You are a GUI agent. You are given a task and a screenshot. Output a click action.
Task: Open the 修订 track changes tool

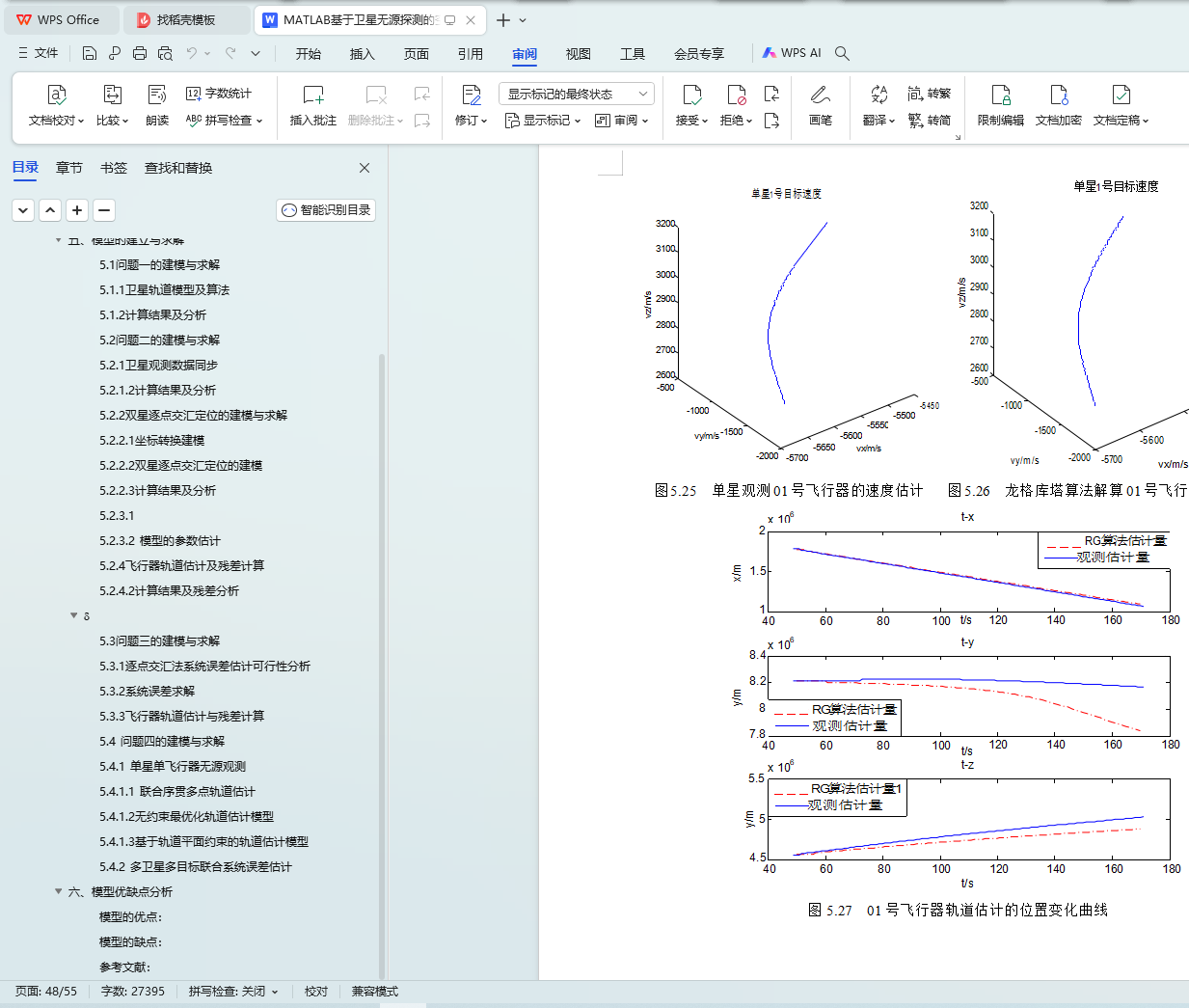point(472,106)
